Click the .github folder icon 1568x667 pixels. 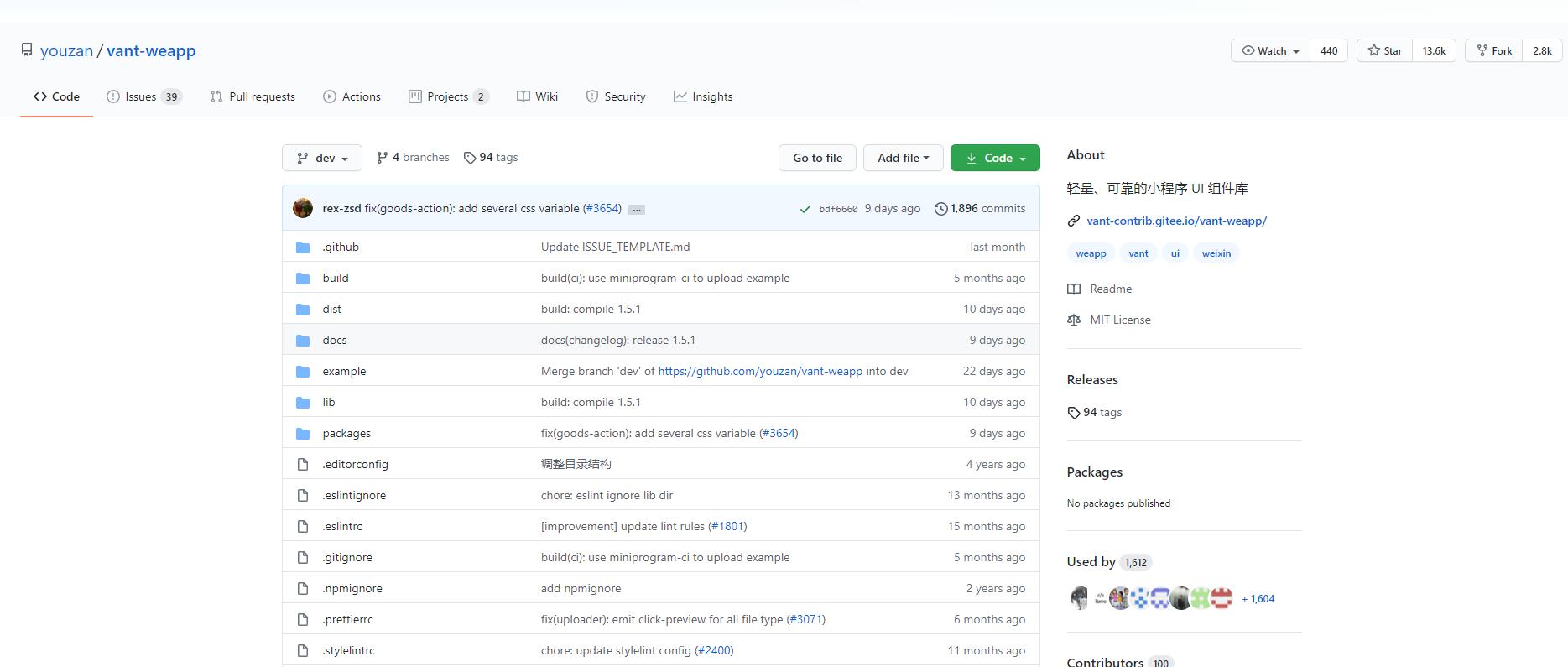[x=303, y=248]
